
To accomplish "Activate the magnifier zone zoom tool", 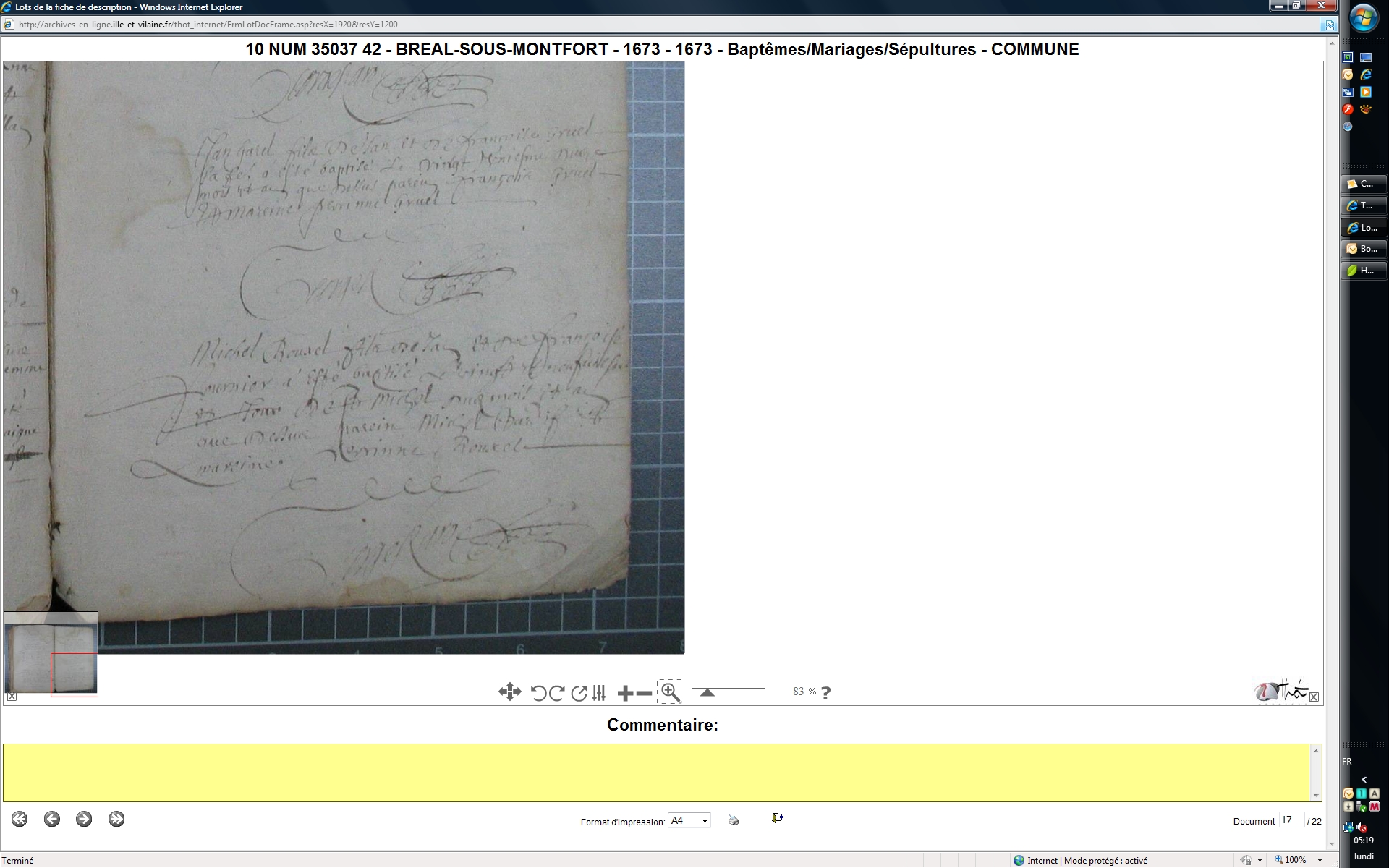I will (x=670, y=692).
